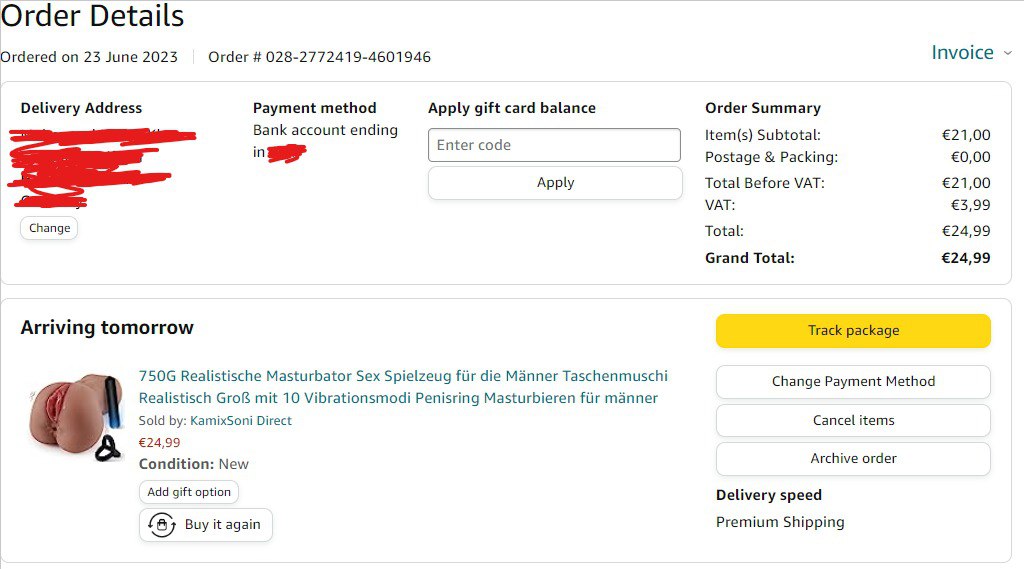Focus the gift card Enter code field
This screenshot has width=1024, height=569.
point(554,145)
